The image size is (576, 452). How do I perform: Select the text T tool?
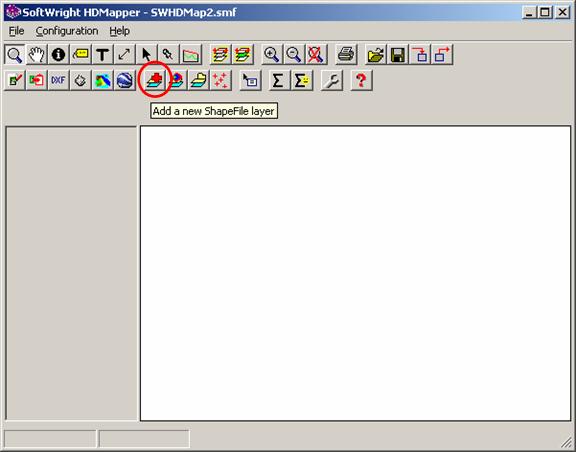(x=102, y=55)
